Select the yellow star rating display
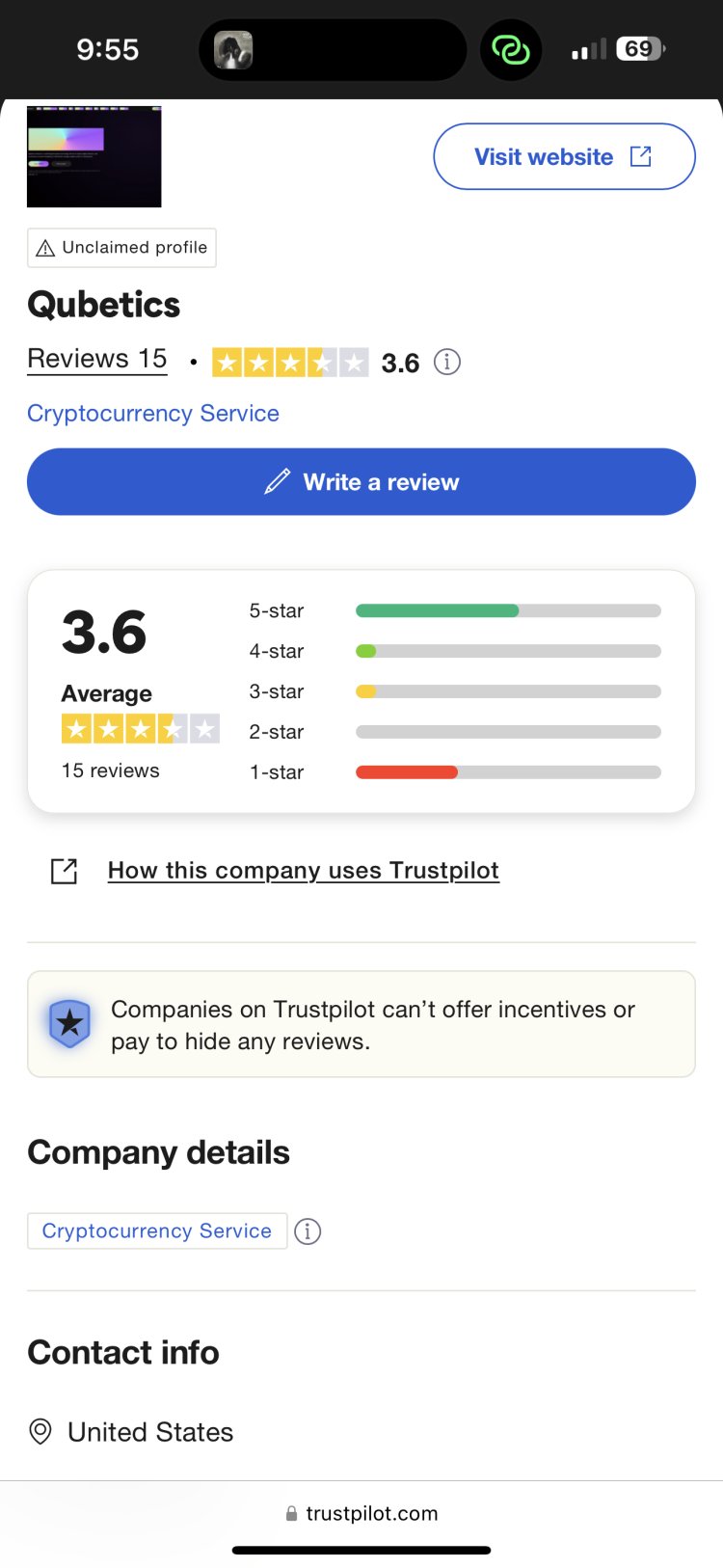The height and width of the screenshot is (1568, 723). tap(289, 362)
